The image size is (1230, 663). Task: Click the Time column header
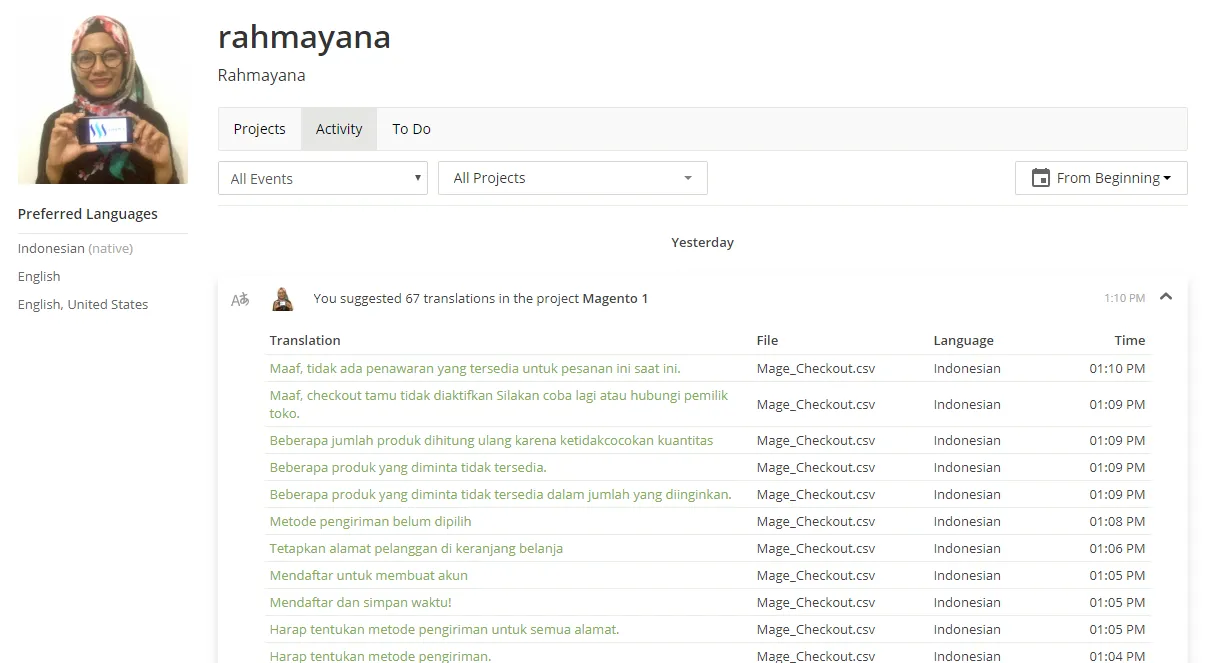1130,340
